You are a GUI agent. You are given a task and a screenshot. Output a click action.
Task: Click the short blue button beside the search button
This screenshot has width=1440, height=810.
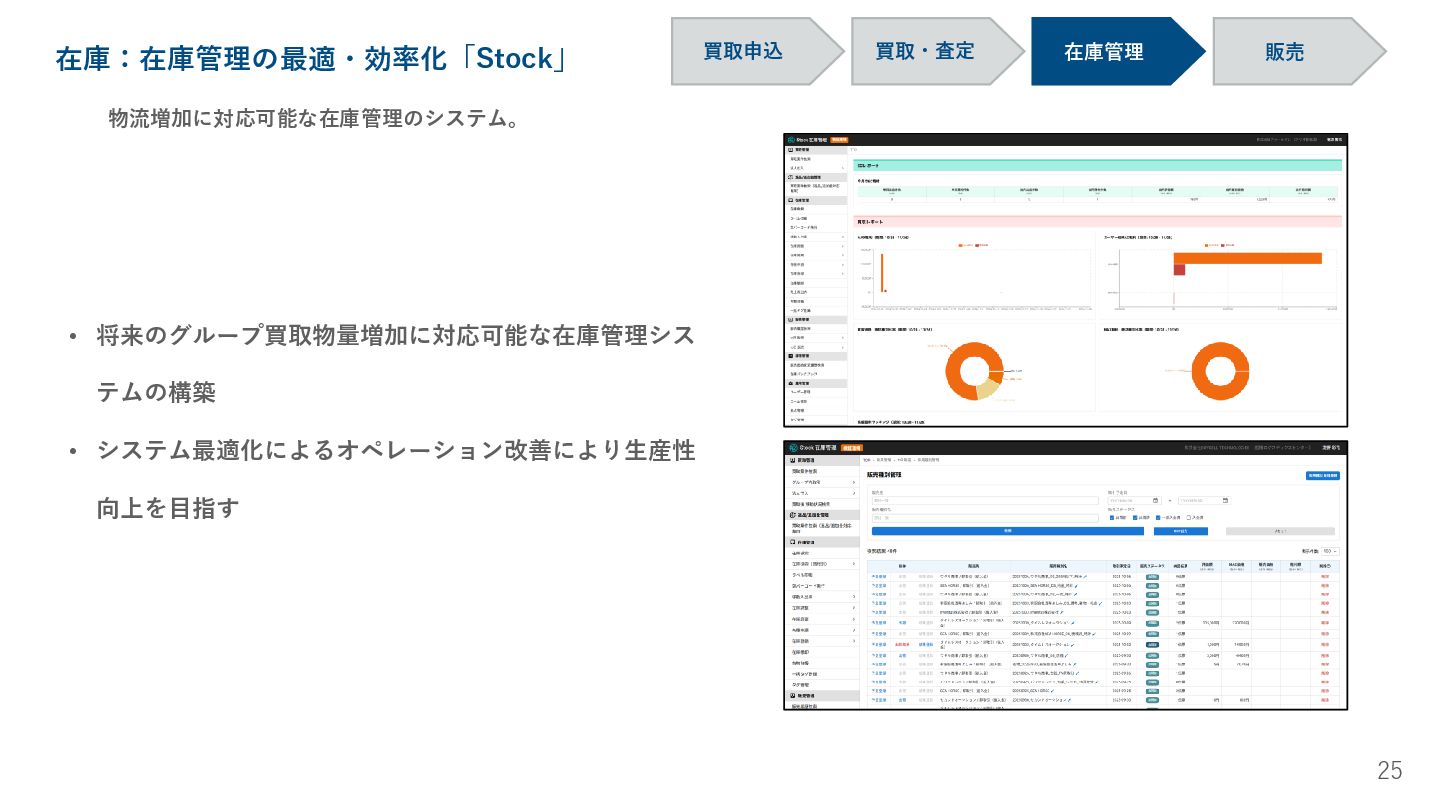point(1181,531)
